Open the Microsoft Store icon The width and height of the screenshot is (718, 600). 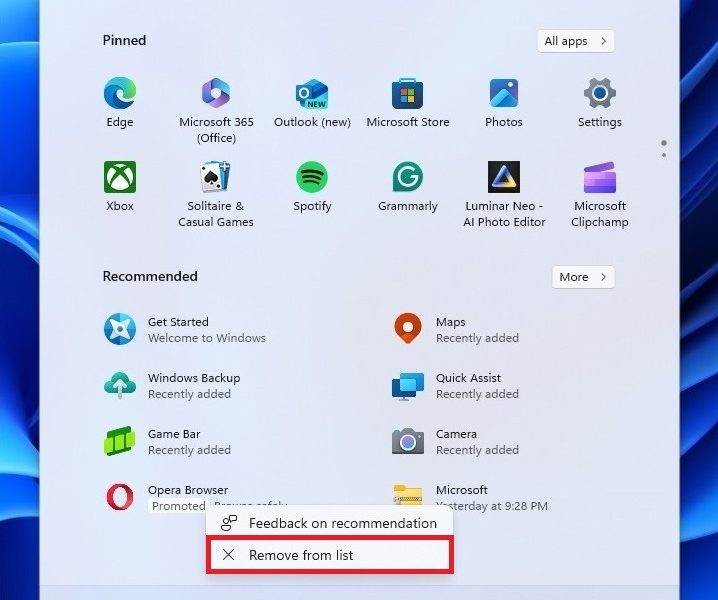coord(408,94)
